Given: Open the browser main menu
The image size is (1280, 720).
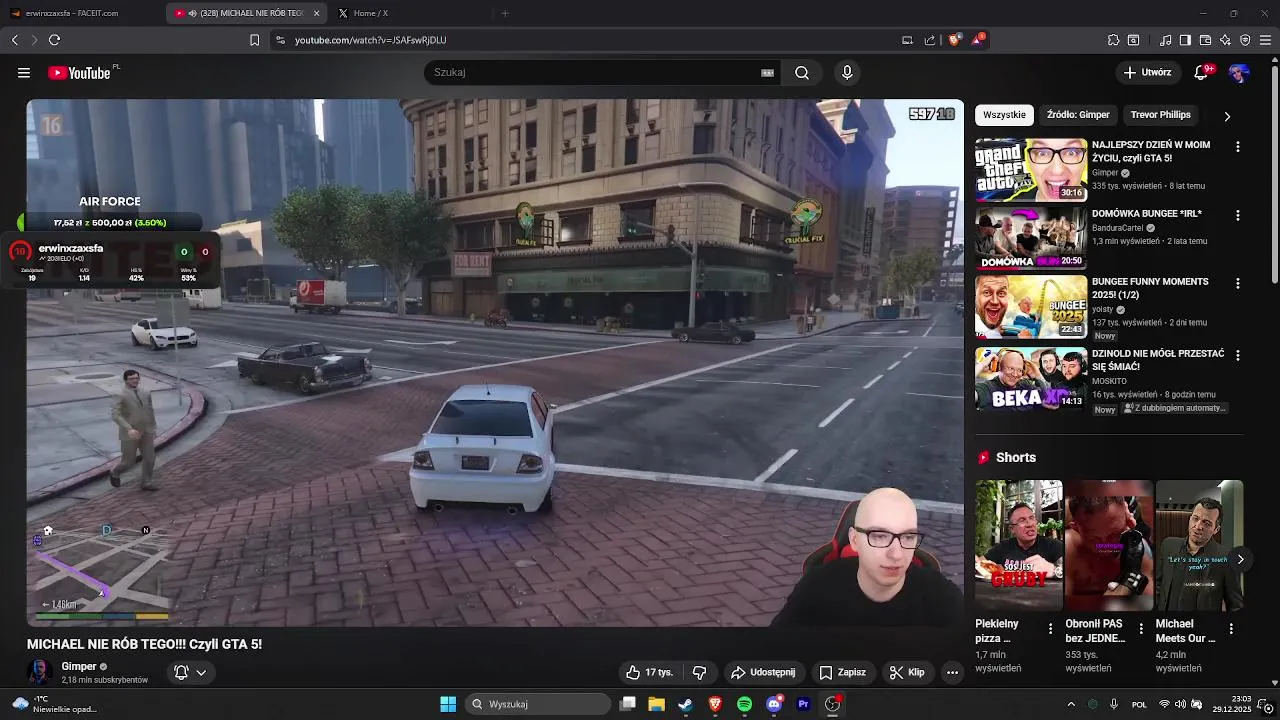Looking at the screenshot, I should [x=1265, y=40].
